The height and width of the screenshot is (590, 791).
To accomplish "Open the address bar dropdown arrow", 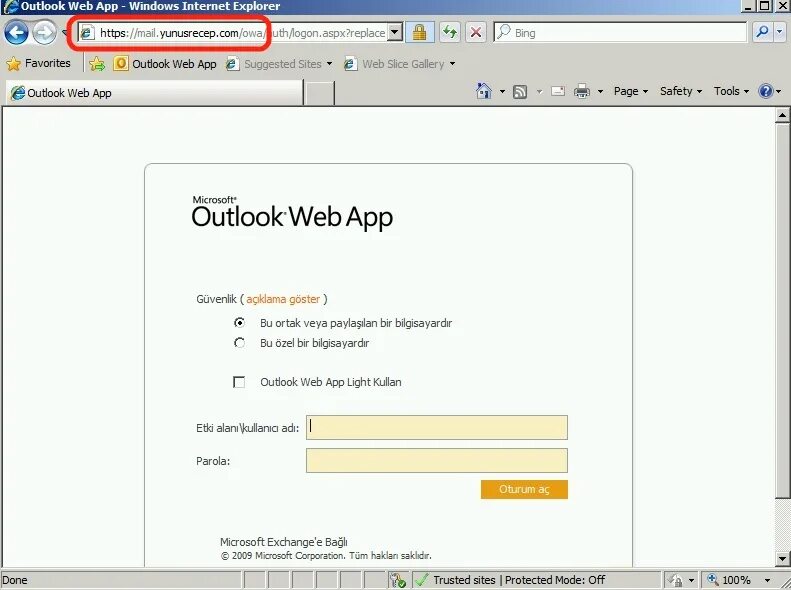I will click(x=395, y=33).
